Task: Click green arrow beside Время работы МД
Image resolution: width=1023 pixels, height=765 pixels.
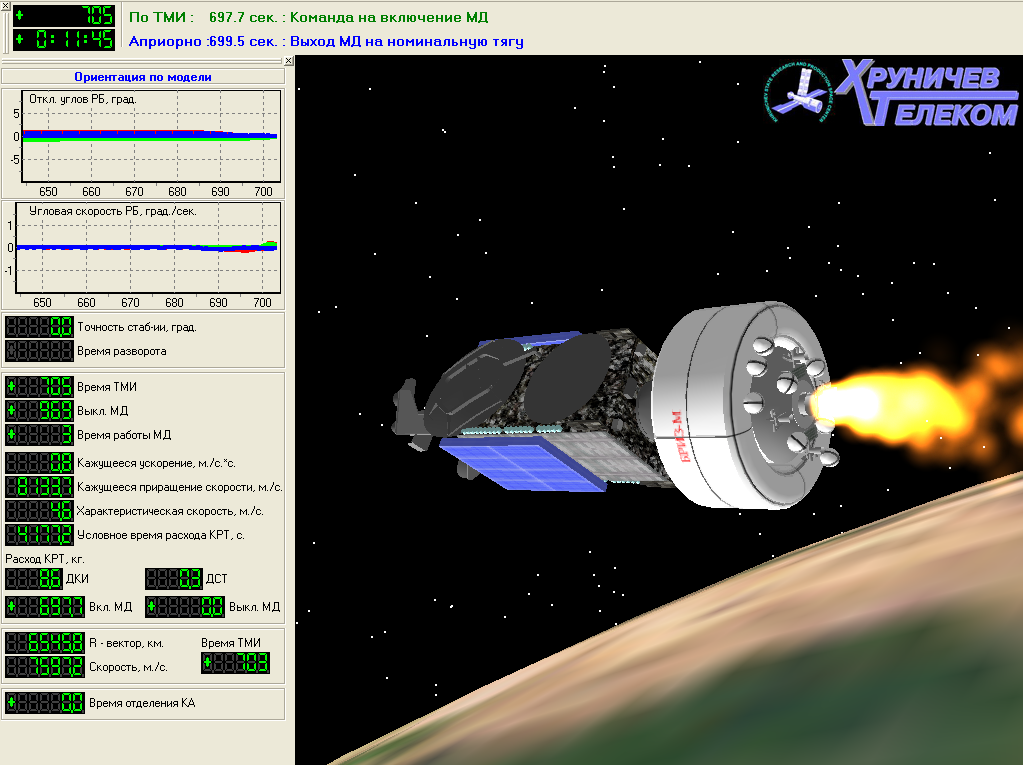Action: point(12,434)
